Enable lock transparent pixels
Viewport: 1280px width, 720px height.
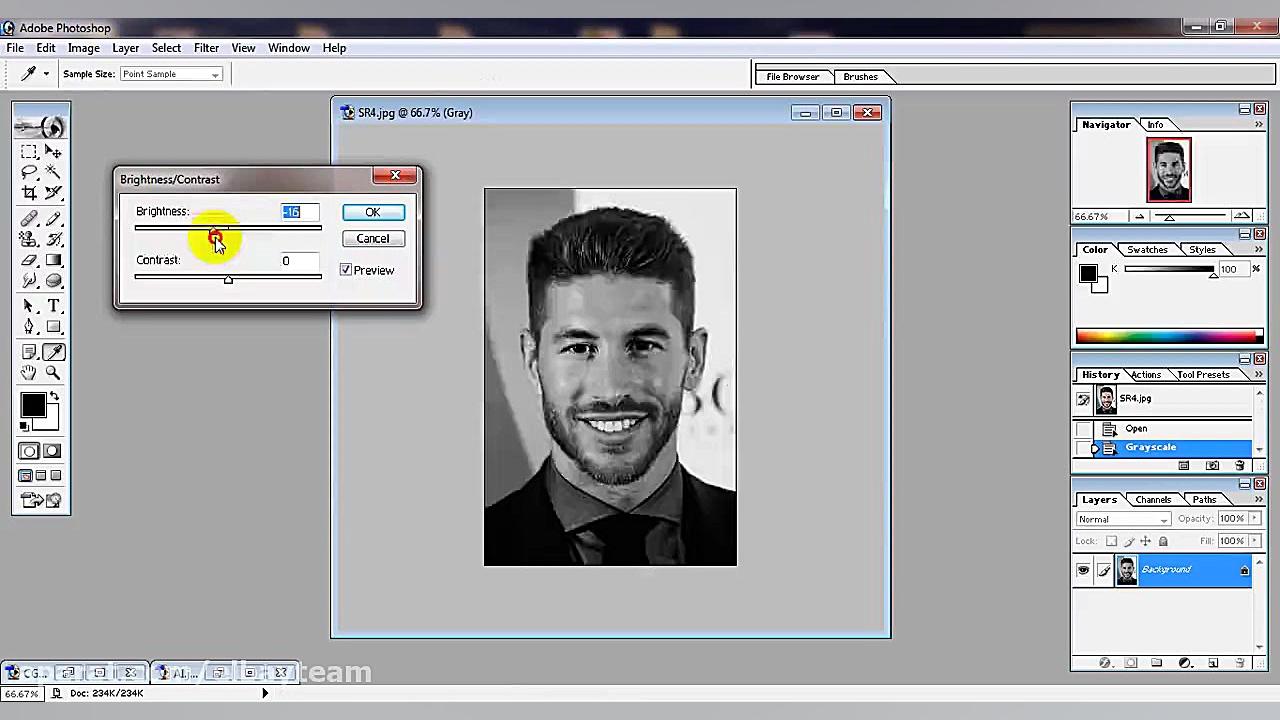click(x=1111, y=541)
